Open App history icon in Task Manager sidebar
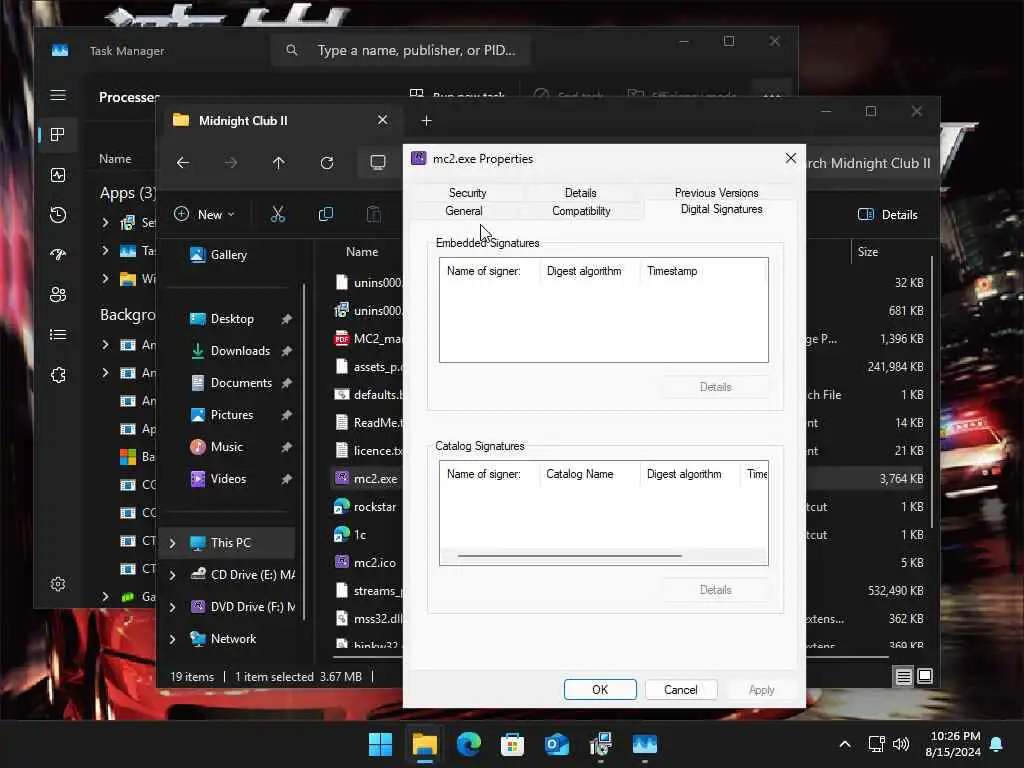The image size is (1024, 768). coord(58,215)
